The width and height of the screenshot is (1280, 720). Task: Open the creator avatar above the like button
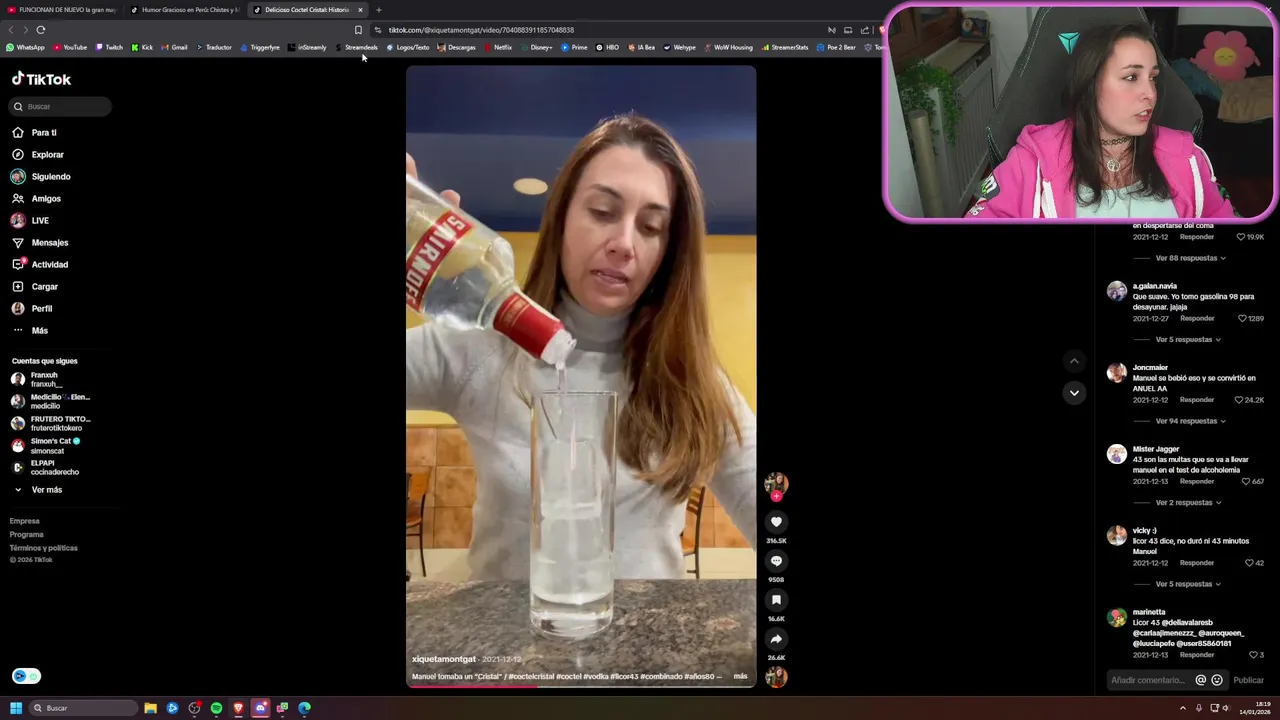(776, 484)
